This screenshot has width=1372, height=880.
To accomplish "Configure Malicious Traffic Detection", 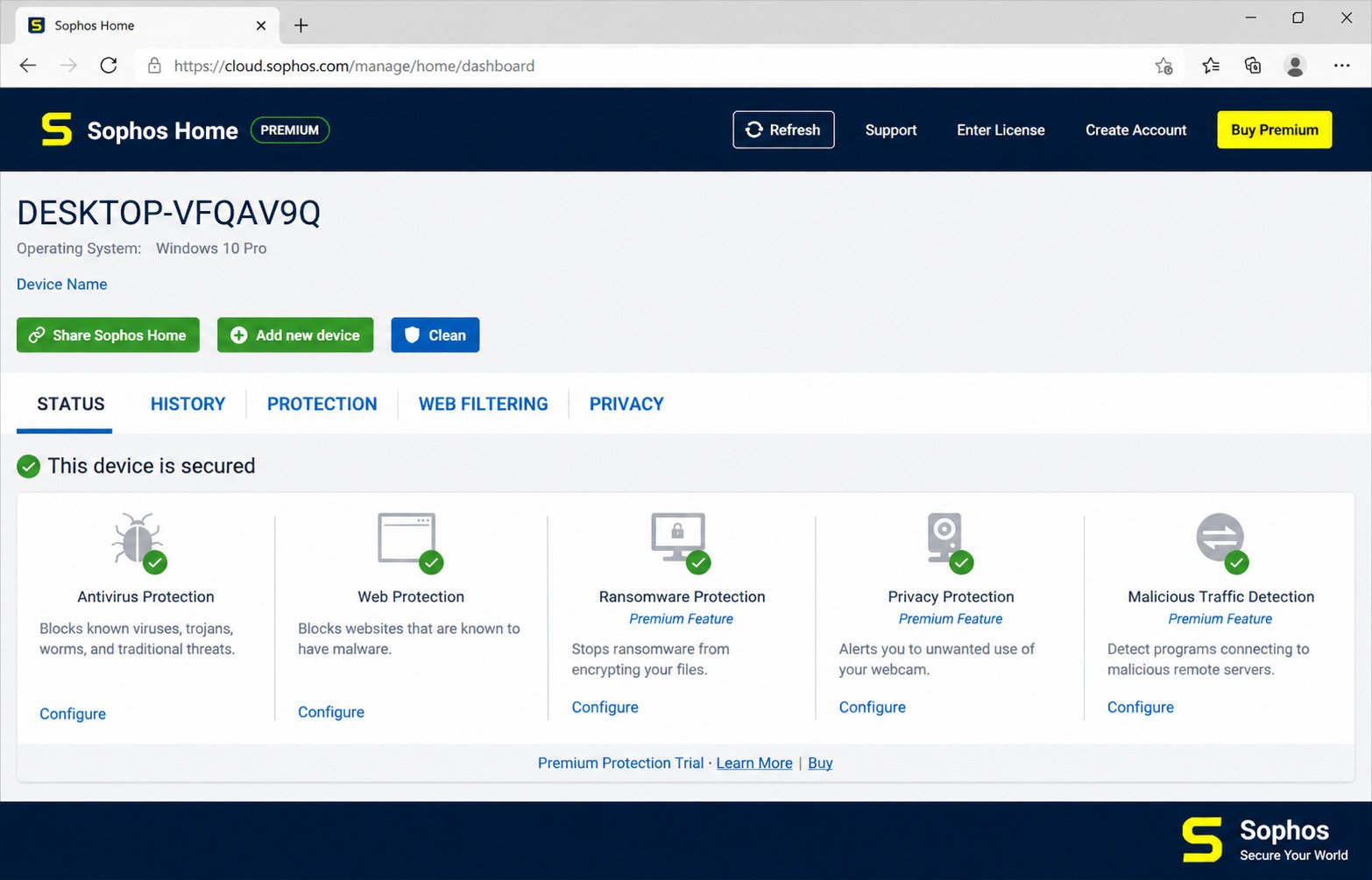I will 1140,707.
